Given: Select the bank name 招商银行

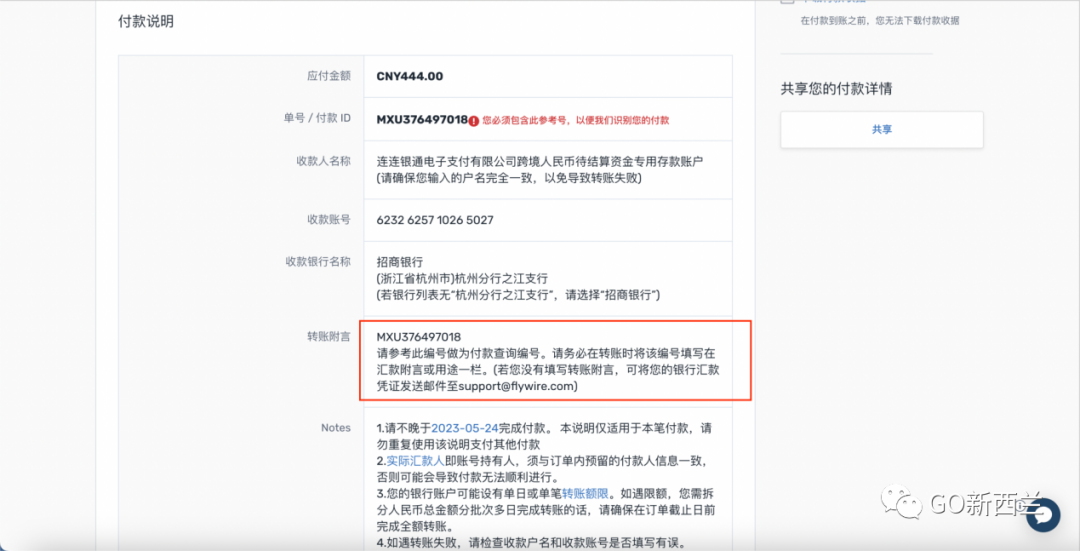Looking at the screenshot, I should [x=399, y=262].
